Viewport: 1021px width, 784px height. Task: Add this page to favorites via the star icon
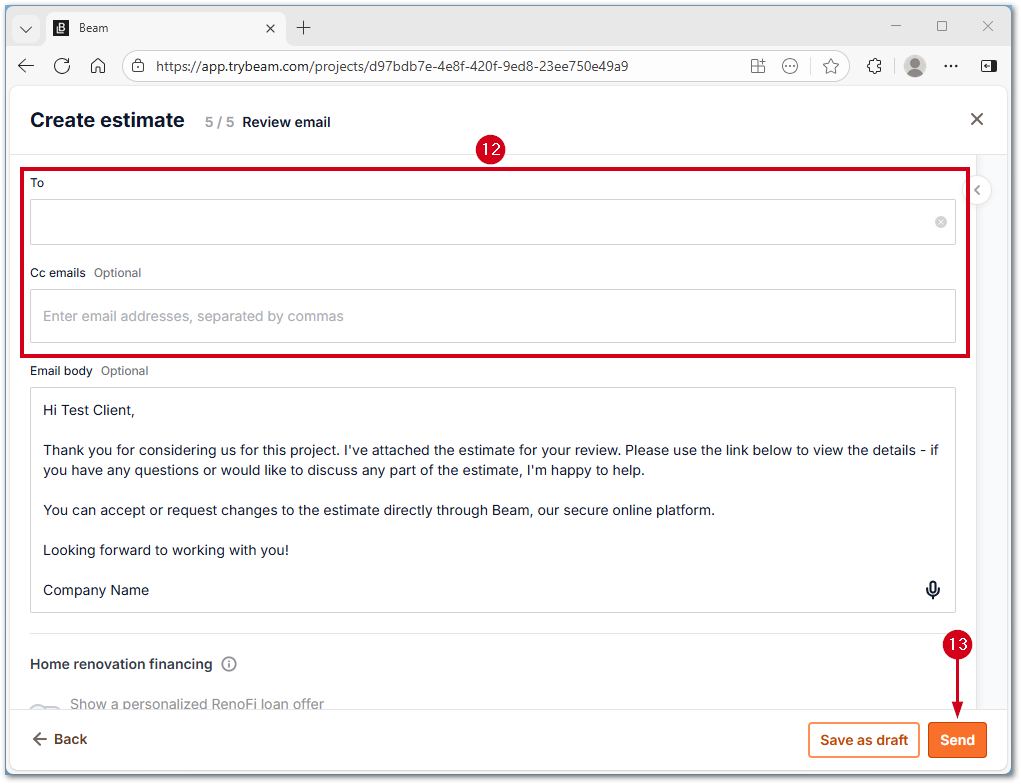[831, 65]
